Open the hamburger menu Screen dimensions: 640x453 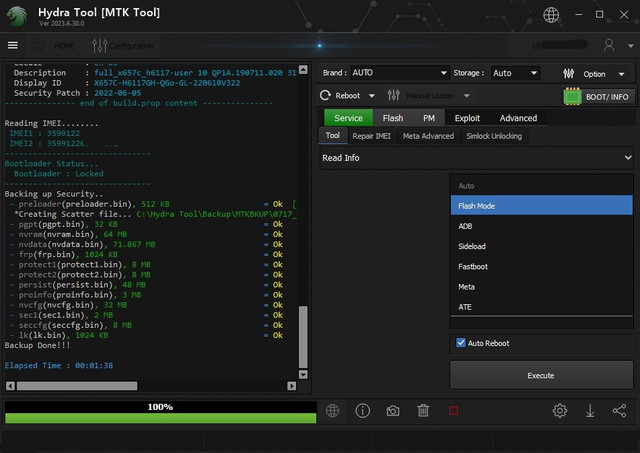point(13,45)
